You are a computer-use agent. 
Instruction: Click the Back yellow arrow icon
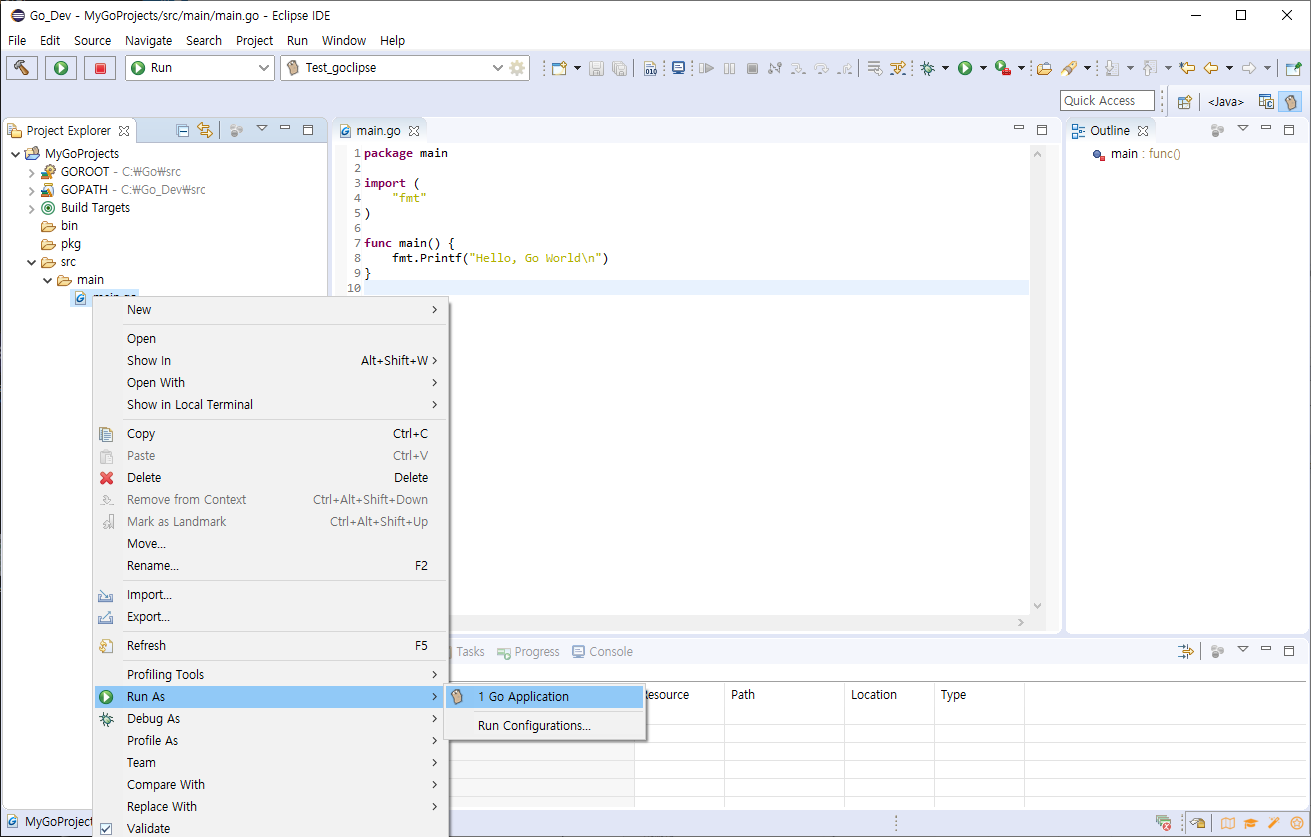pyautogui.click(x=1211, y=68)
